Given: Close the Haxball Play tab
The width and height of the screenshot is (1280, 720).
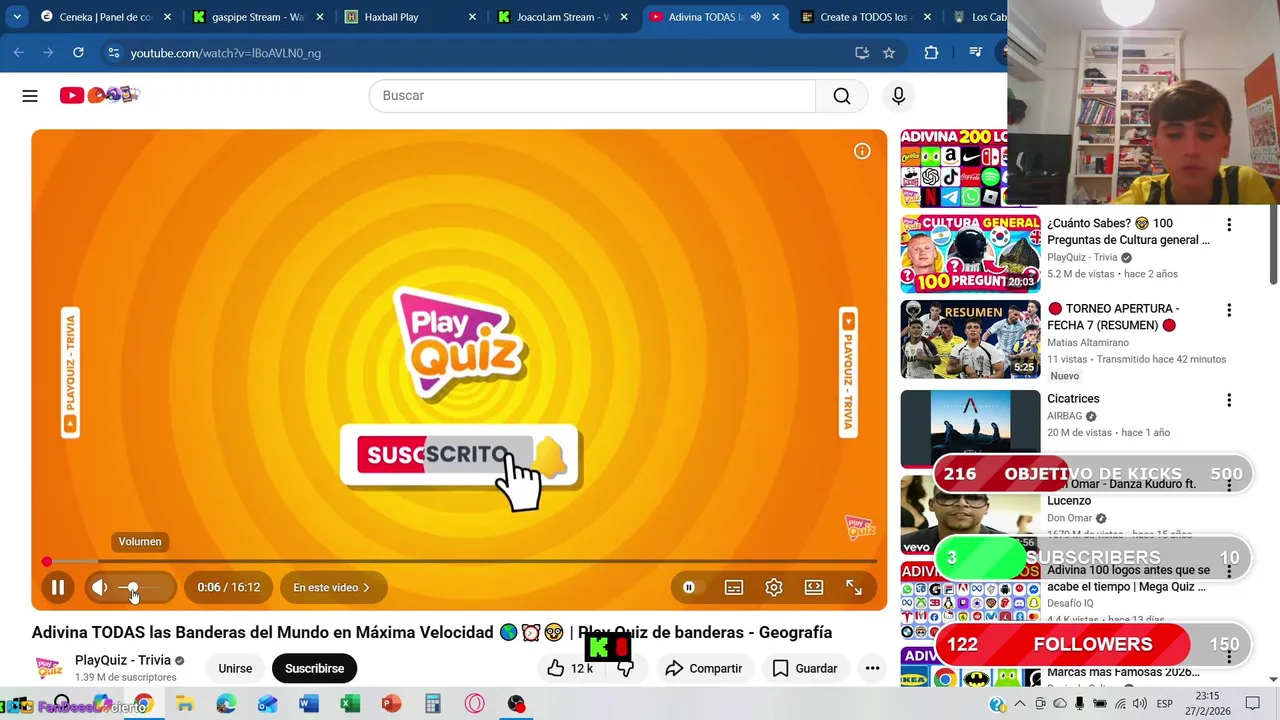Looking at the screenshot, I should point(471,17).
